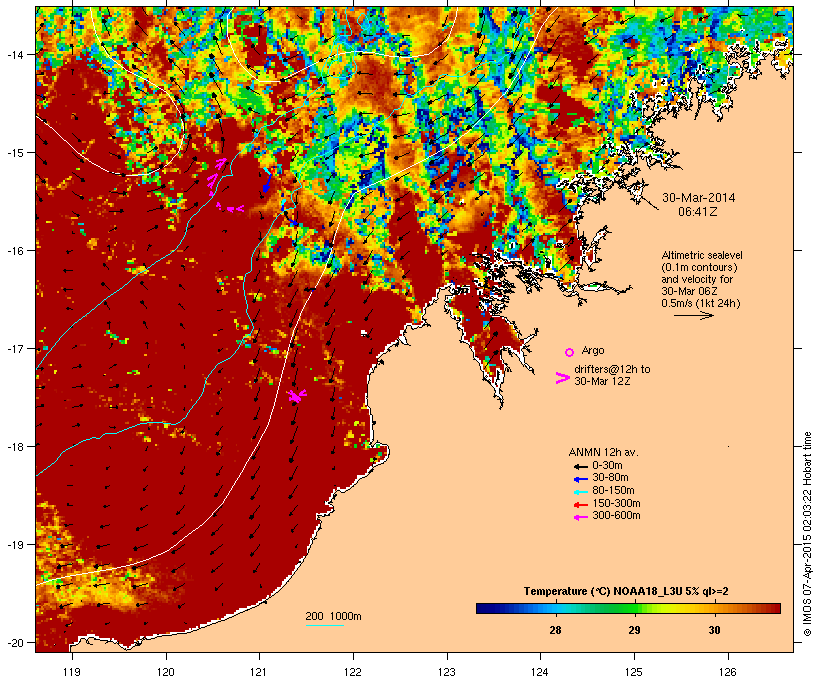Click the -15 latitude axis label
The image size is (820, 680).
pyautogui.click(x=14, y=153)
